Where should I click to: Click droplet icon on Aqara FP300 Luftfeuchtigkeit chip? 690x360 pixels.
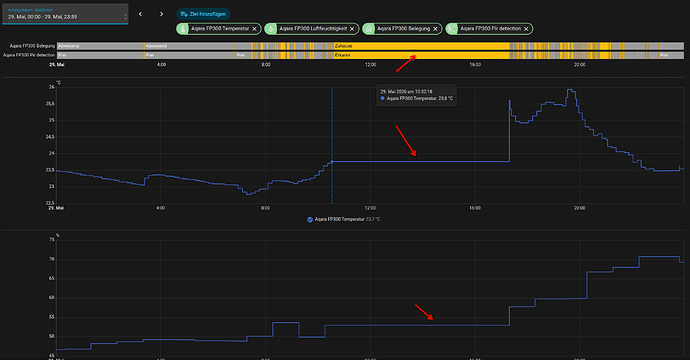(x=271, y=29)
